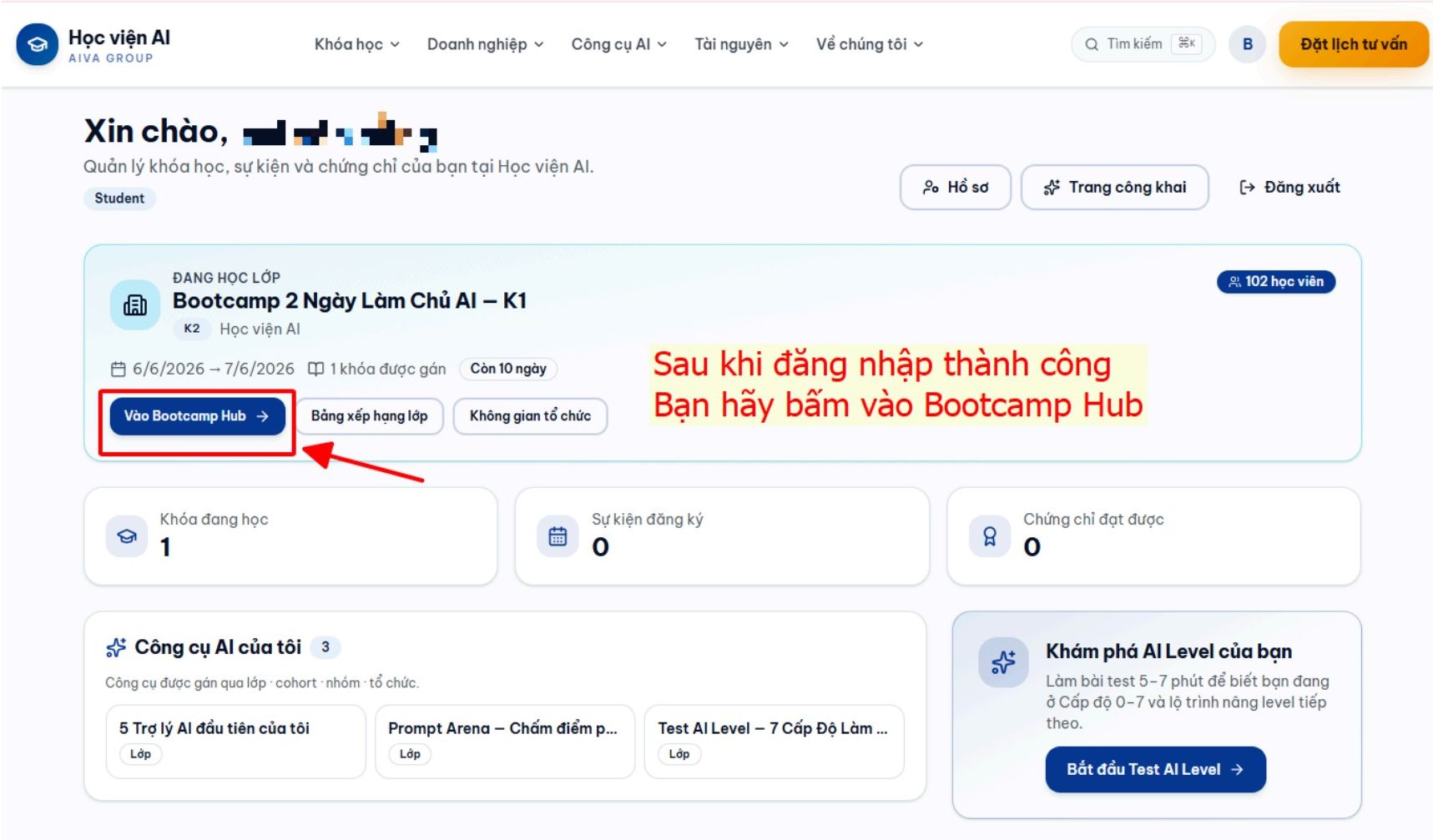Open the Về chúng tôi menu
Screen dimensions: 1433x840
869,44
